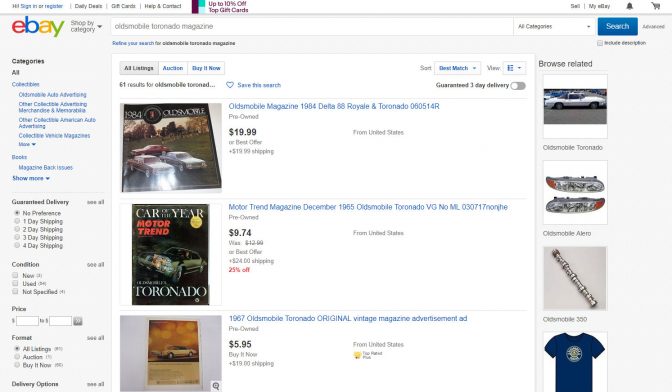Click see all next to Condition
Viewport: 672px width, 392px height.
point(95,265)
